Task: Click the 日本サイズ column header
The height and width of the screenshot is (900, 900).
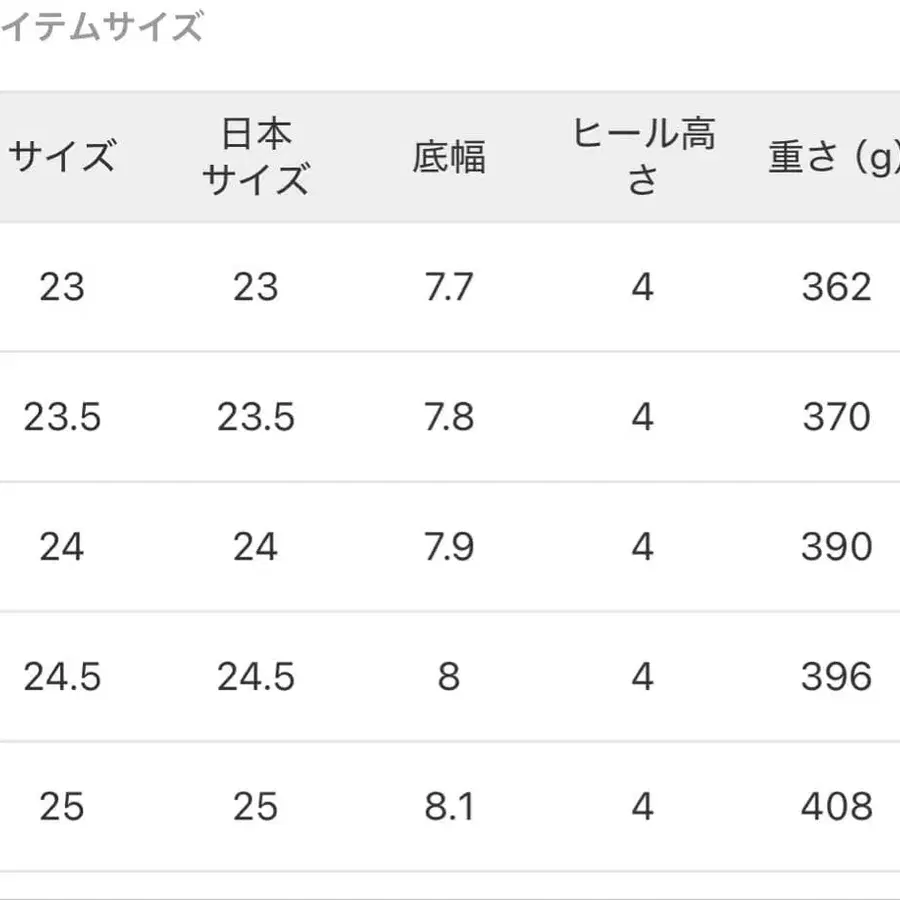Action: pos(255,157)
